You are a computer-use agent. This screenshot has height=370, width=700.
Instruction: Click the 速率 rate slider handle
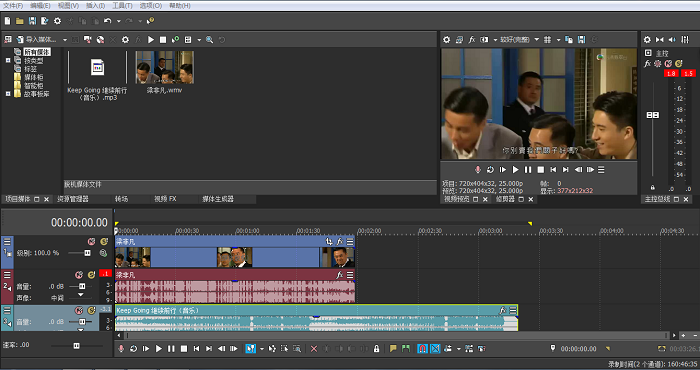[76, 345]
